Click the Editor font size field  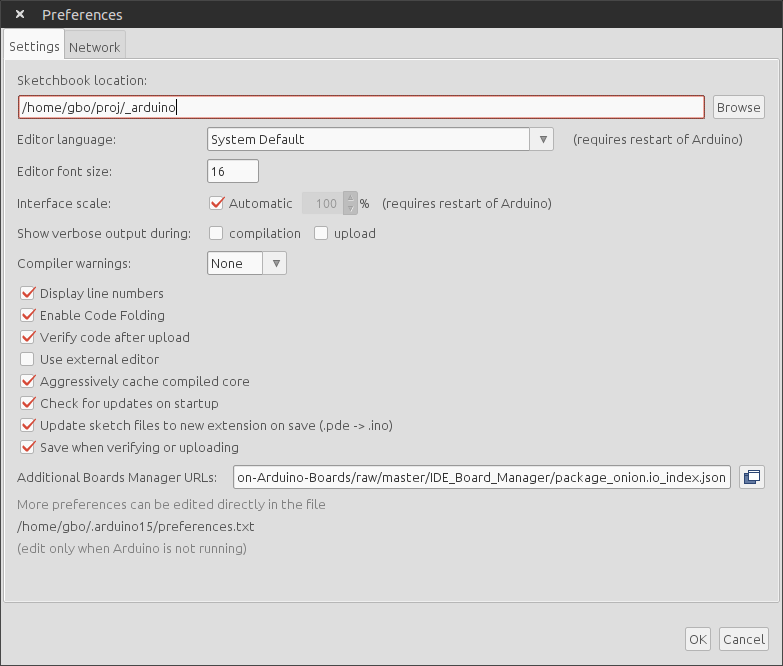point(233,171)
